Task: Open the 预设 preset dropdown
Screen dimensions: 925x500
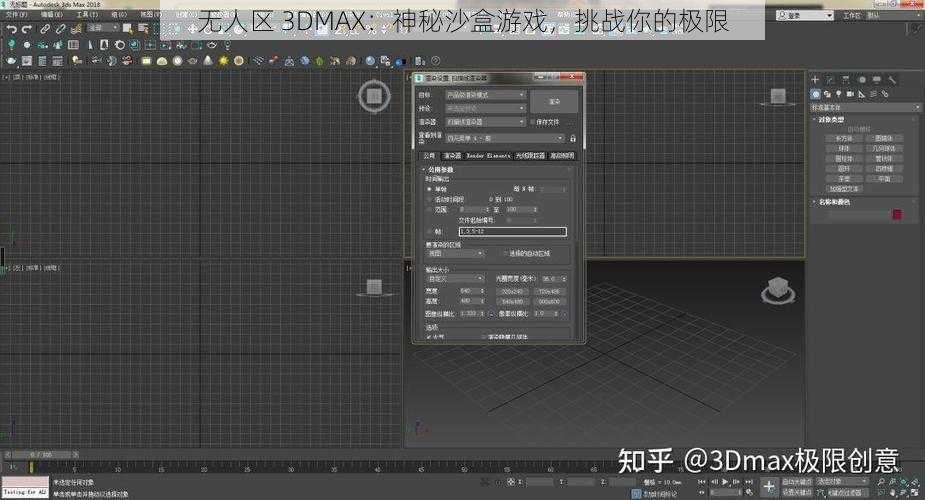Action: pos(485,108)
